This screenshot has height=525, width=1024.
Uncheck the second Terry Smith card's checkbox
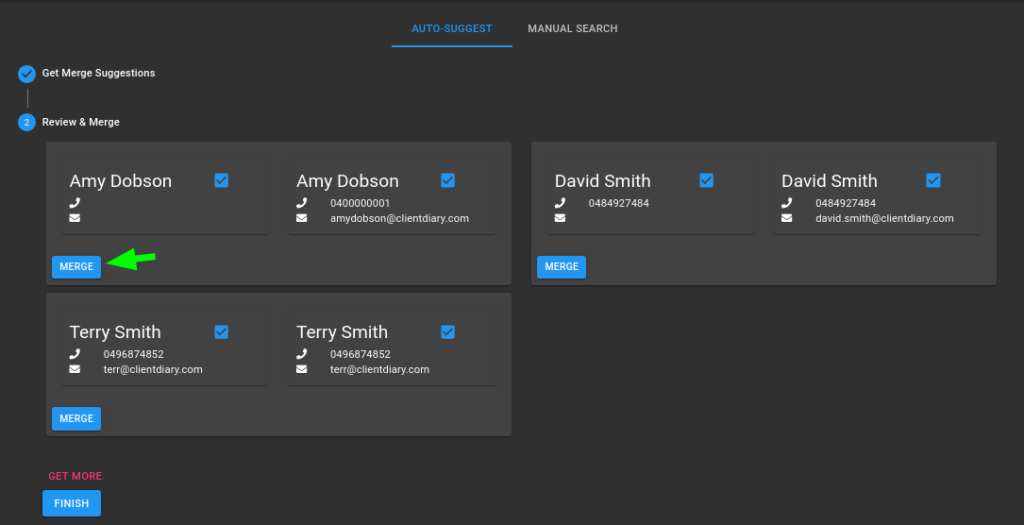tap(448, 332)
